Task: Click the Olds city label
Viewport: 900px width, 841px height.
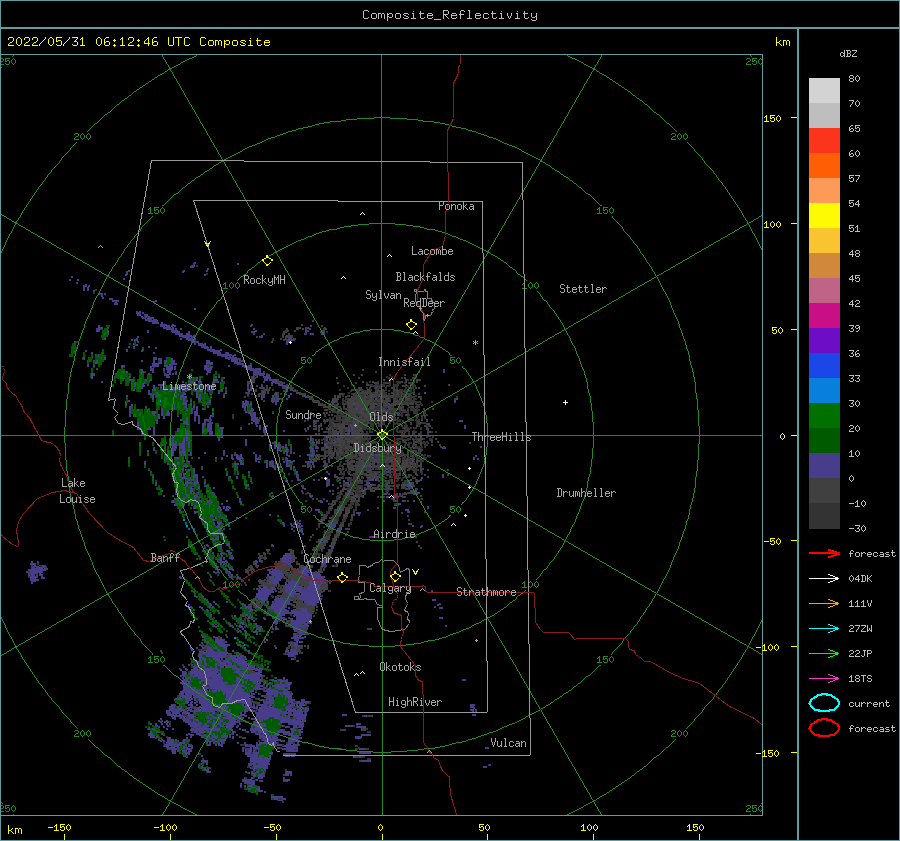Action: (x=381, y=417)
